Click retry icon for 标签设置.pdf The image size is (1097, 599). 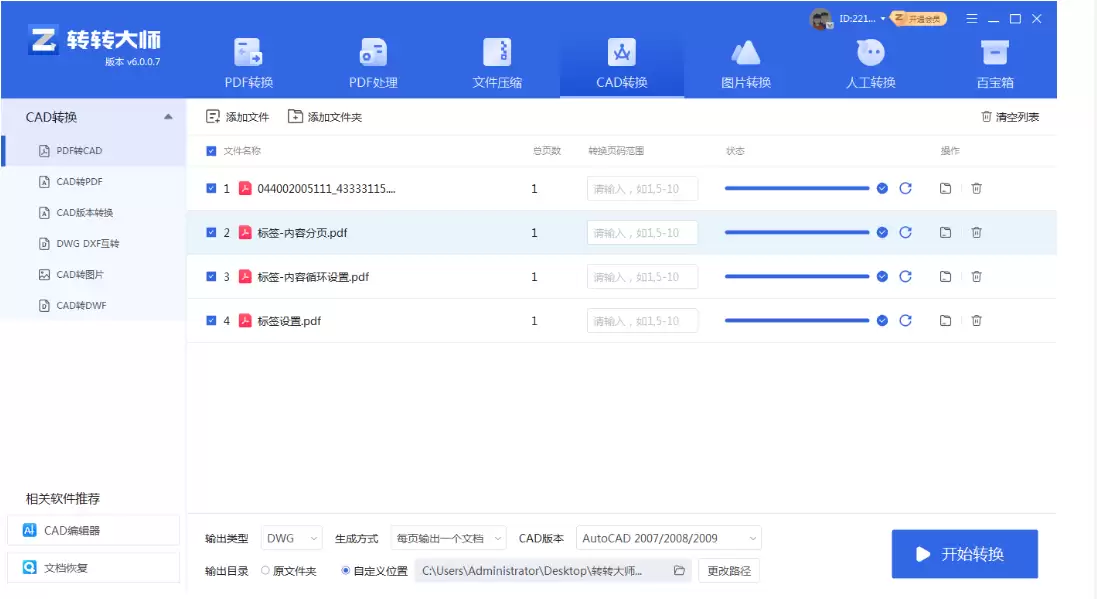click(x=905, y=321)
